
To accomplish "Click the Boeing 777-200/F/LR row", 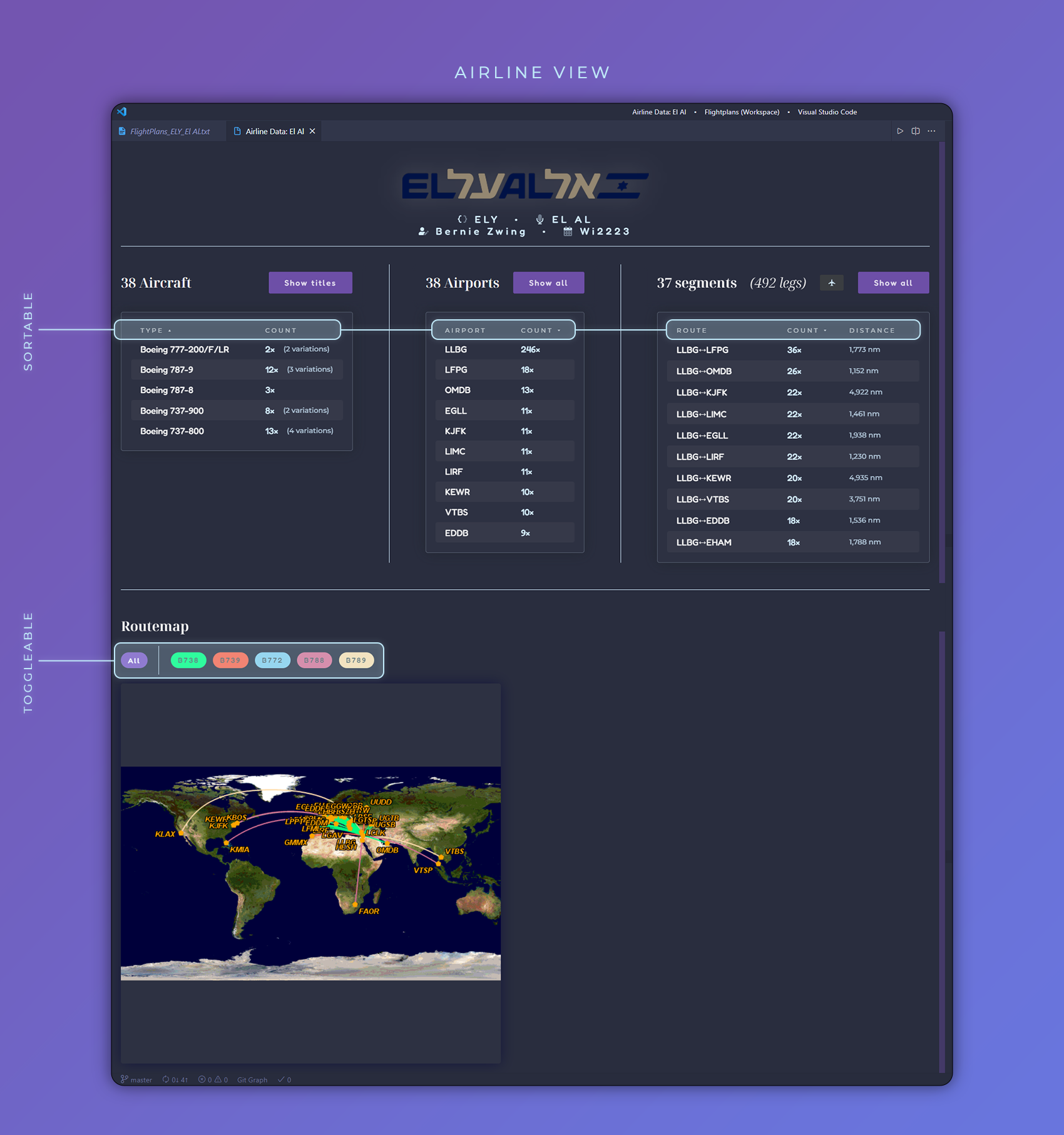I will click(237, 349).
